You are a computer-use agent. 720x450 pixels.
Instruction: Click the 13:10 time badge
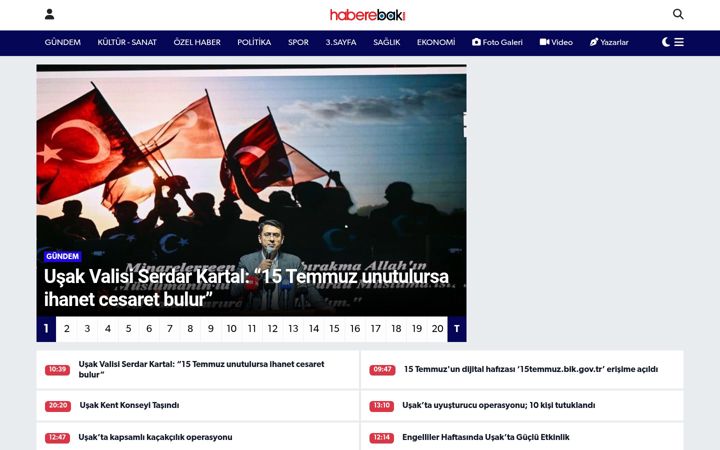pos(382,405)
